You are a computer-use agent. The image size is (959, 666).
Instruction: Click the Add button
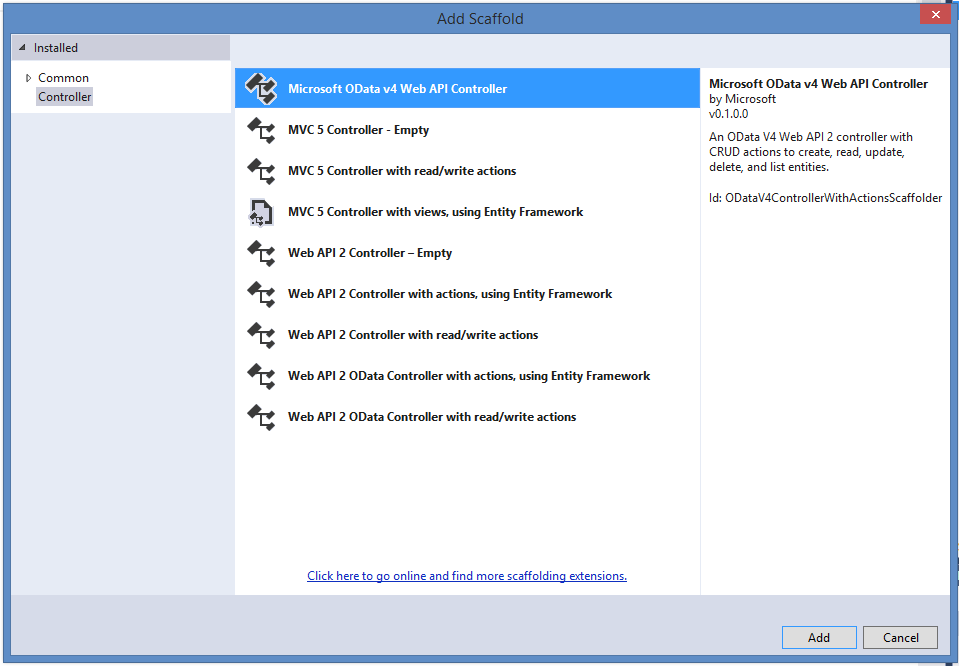pos(819,637)
